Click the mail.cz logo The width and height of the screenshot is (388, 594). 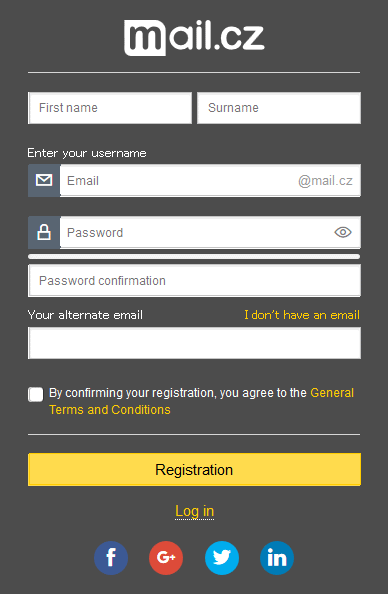[194, 38]
